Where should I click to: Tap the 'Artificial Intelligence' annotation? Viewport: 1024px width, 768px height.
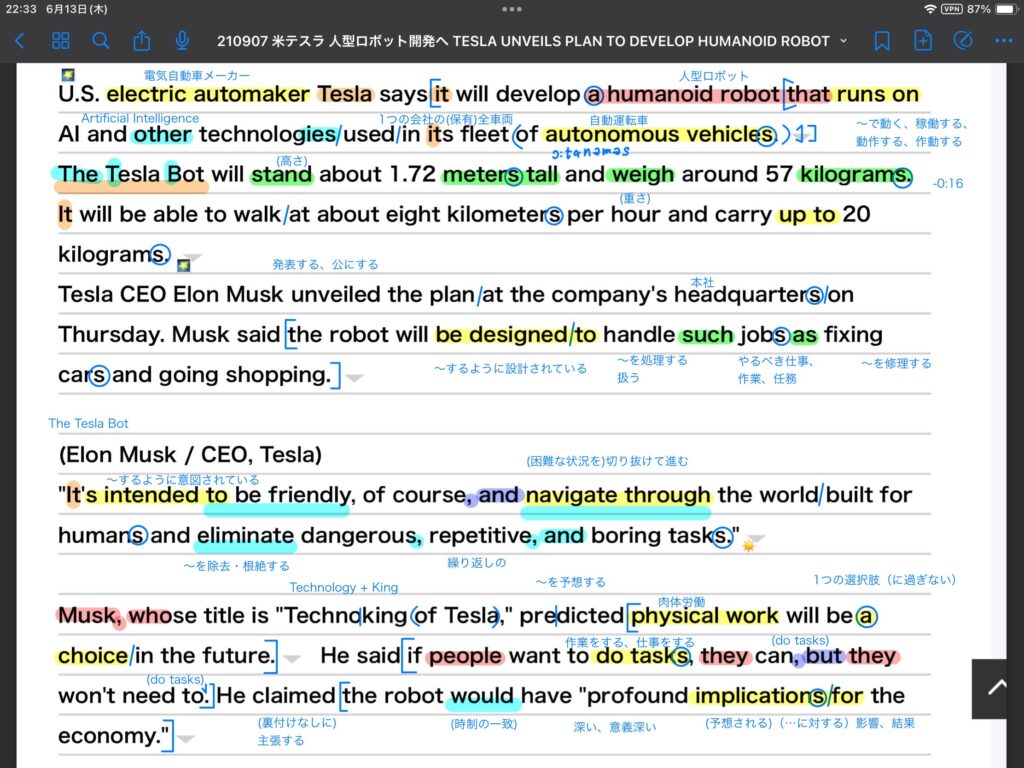pos(140,118)
